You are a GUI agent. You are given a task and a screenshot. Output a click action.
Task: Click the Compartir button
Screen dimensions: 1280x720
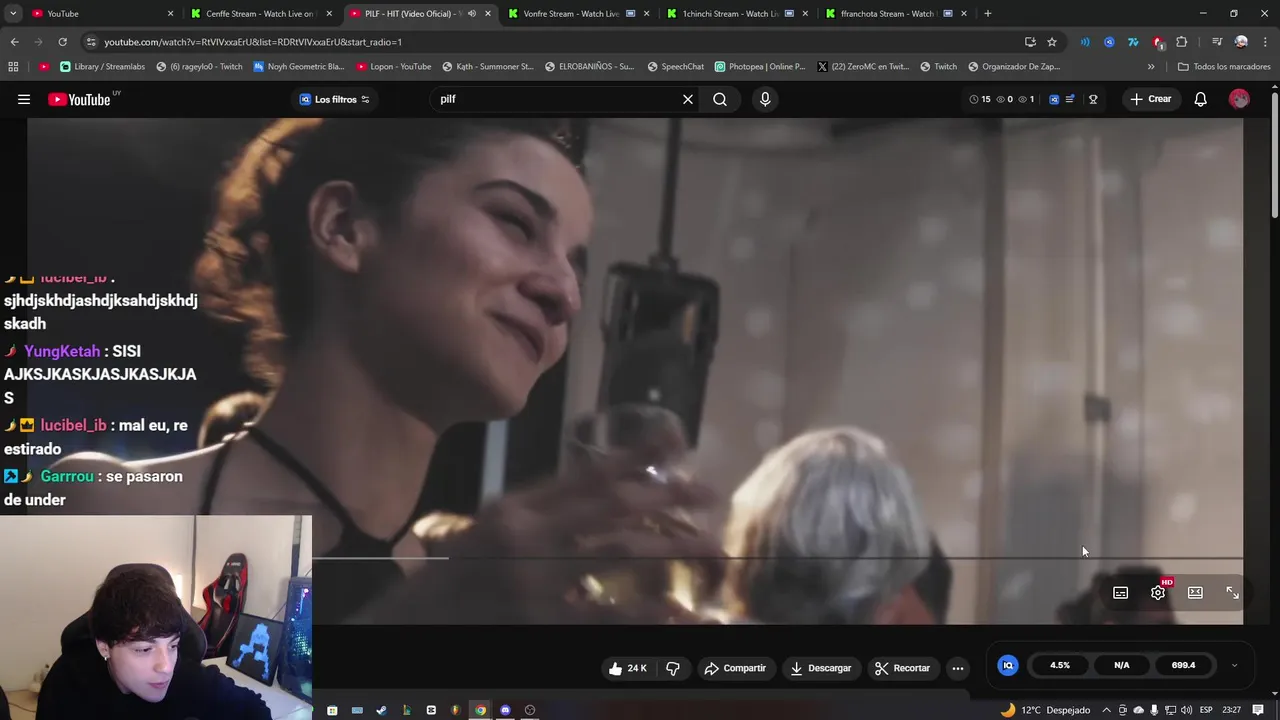(735, 668)
